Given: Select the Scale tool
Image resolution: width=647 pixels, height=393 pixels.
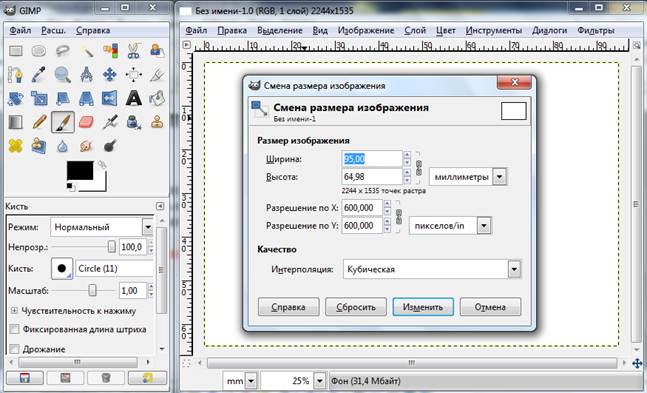Looking at the screenshot, I should coord(39,99).
